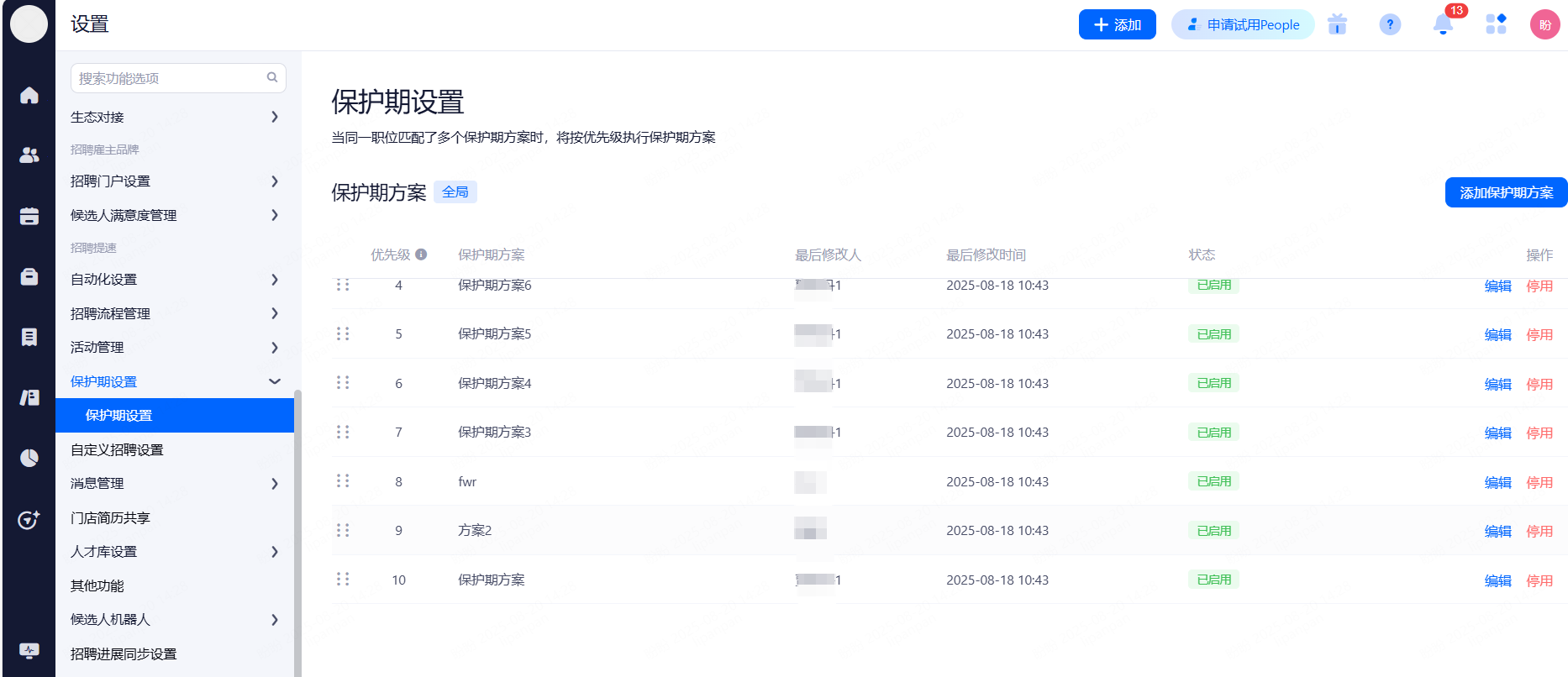
Task: Click 停用 for the 方案2 row
Action: click(1539, 532)
